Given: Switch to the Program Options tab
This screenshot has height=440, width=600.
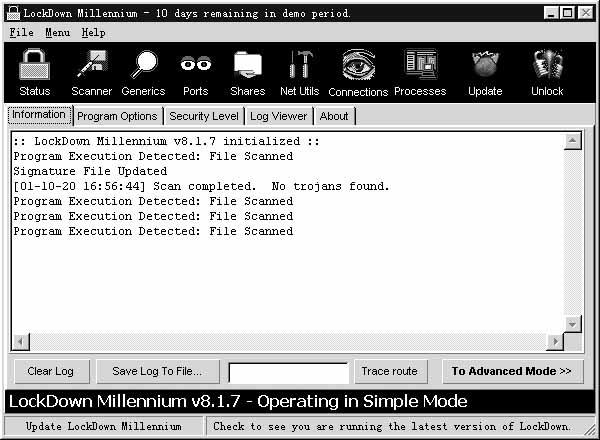Looking at the screenshot, I should click(x=117, y=116).
